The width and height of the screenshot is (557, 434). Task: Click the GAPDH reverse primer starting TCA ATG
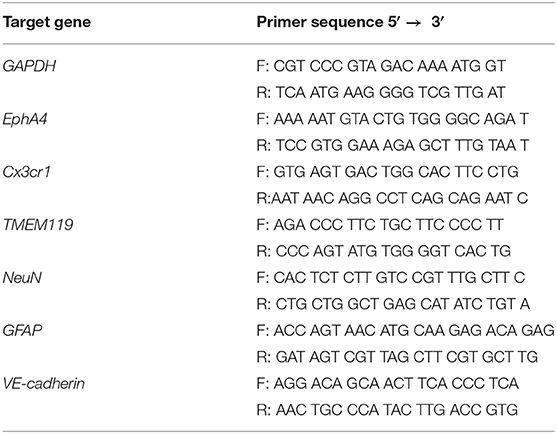pyautogui.click(x=380, y=93)
